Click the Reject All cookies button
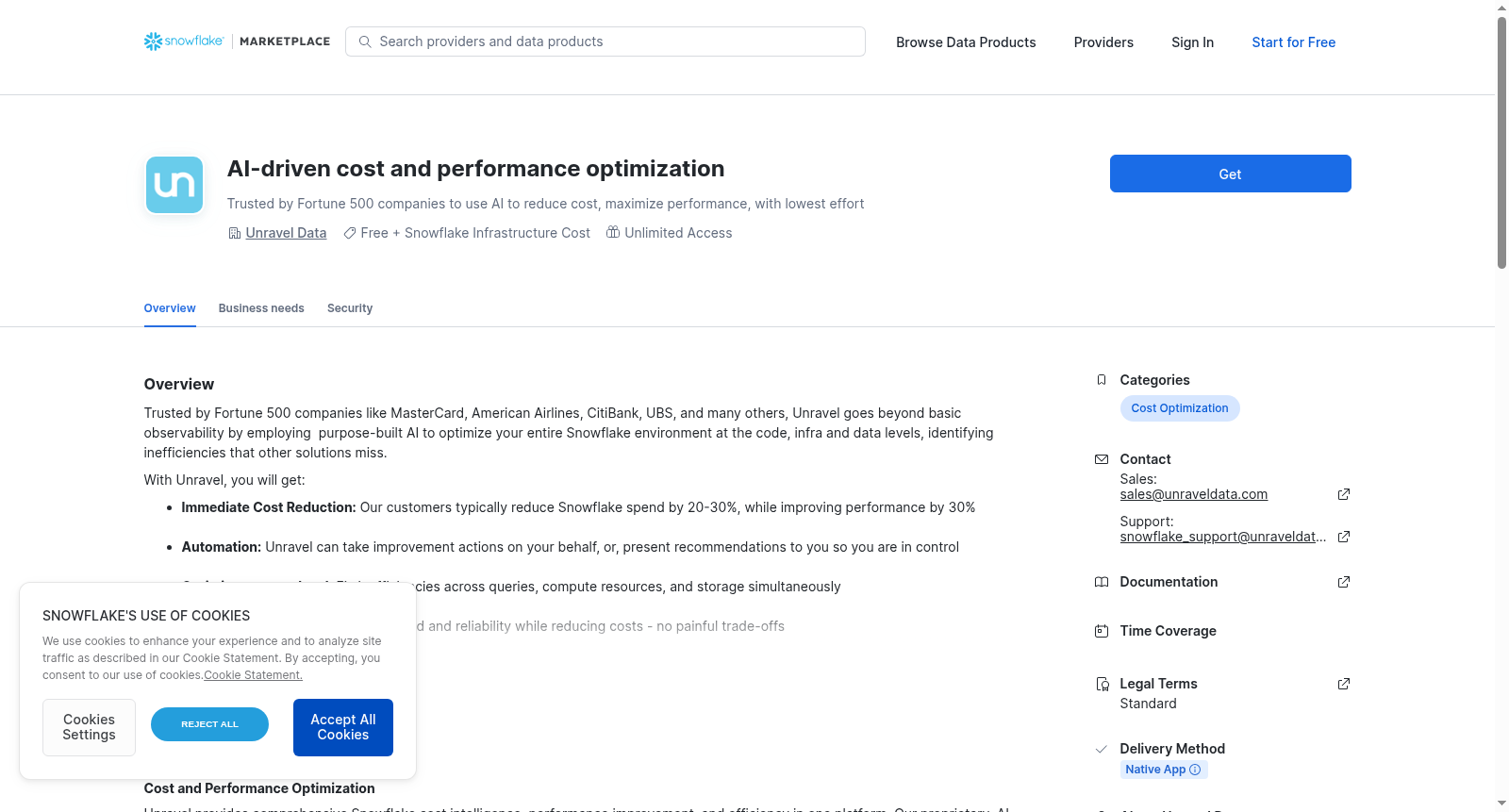 [209, 724]
